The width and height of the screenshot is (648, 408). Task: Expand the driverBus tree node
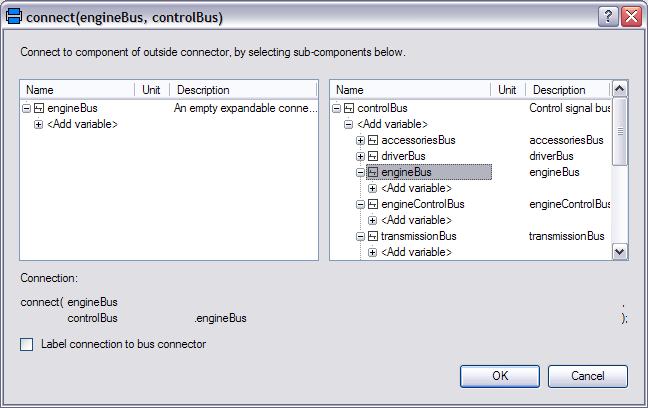(x=360, y=156)
